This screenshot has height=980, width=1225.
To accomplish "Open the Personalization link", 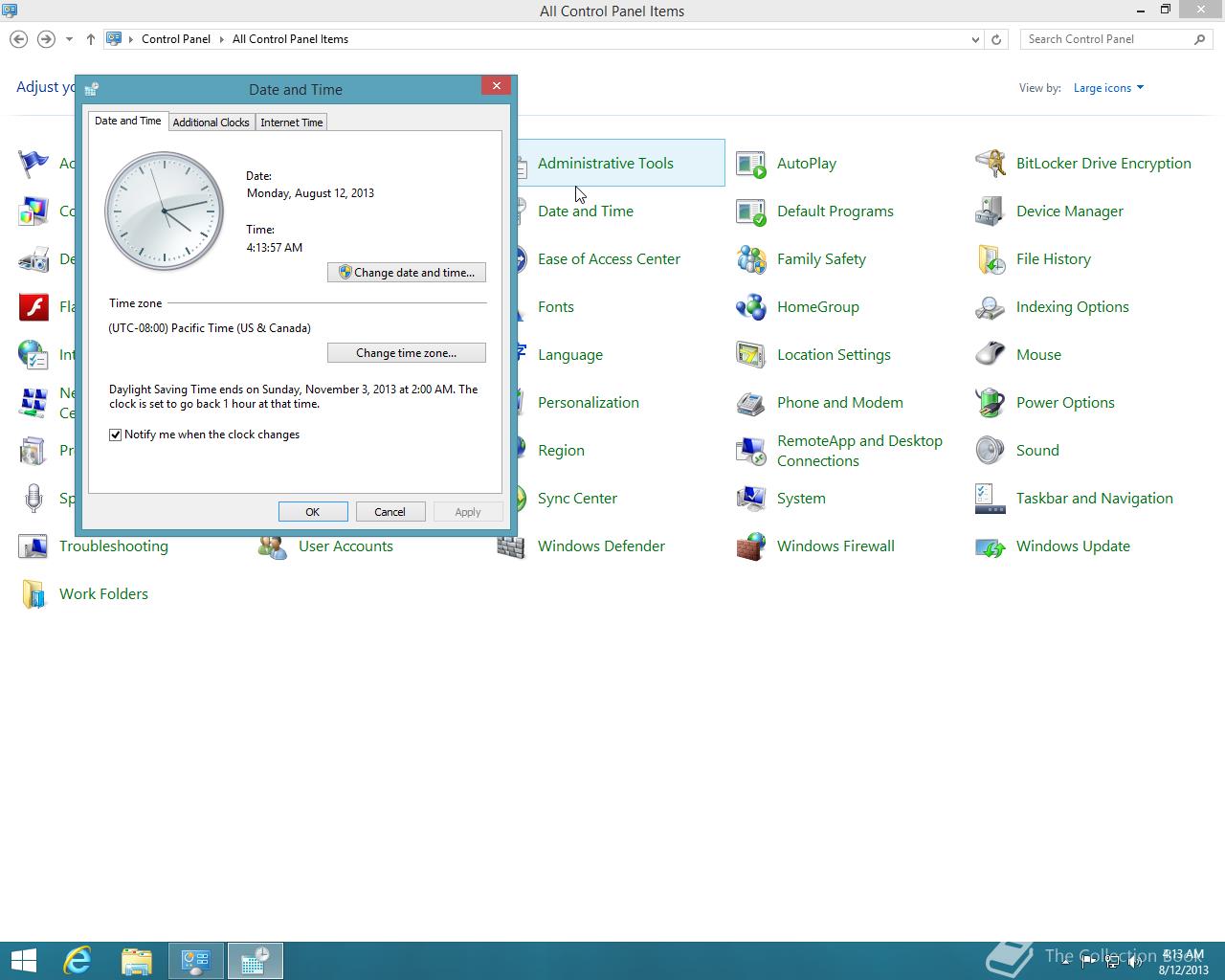I will click(x=589, y=403).
